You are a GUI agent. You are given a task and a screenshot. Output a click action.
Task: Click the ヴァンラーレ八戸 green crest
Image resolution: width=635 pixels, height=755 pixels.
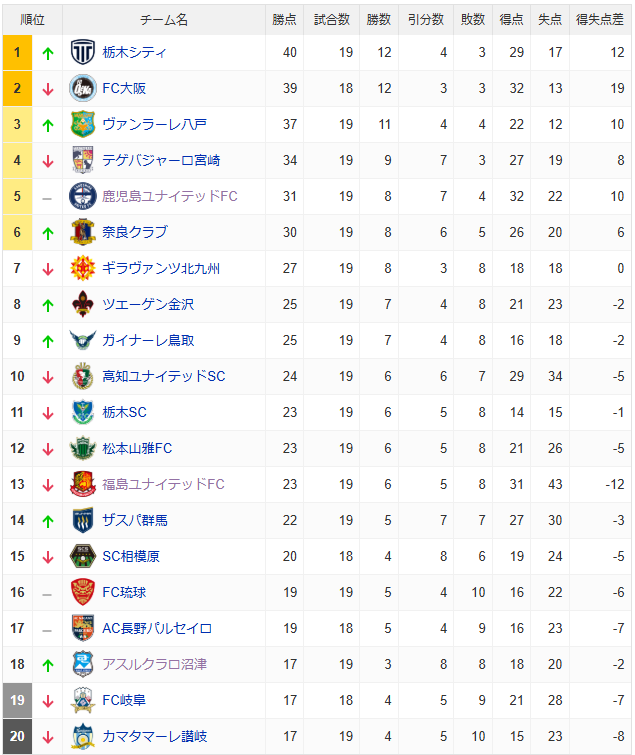(x=83, y=124)
